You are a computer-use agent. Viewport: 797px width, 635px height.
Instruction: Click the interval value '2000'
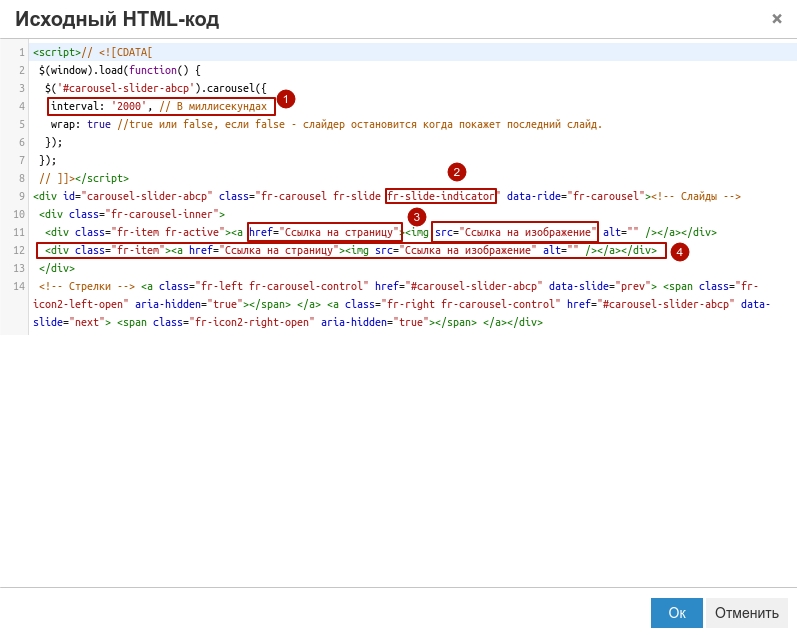pyautogui.click(x=129, y=106)
